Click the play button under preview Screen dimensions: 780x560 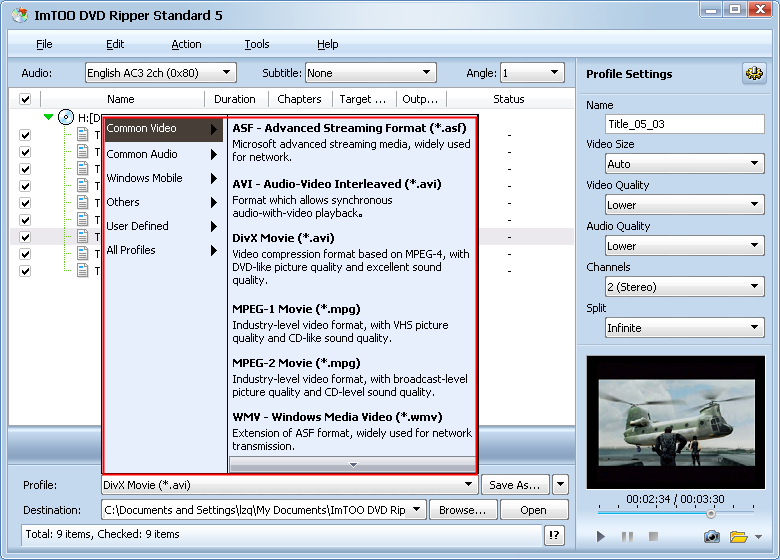pos(600,536)
